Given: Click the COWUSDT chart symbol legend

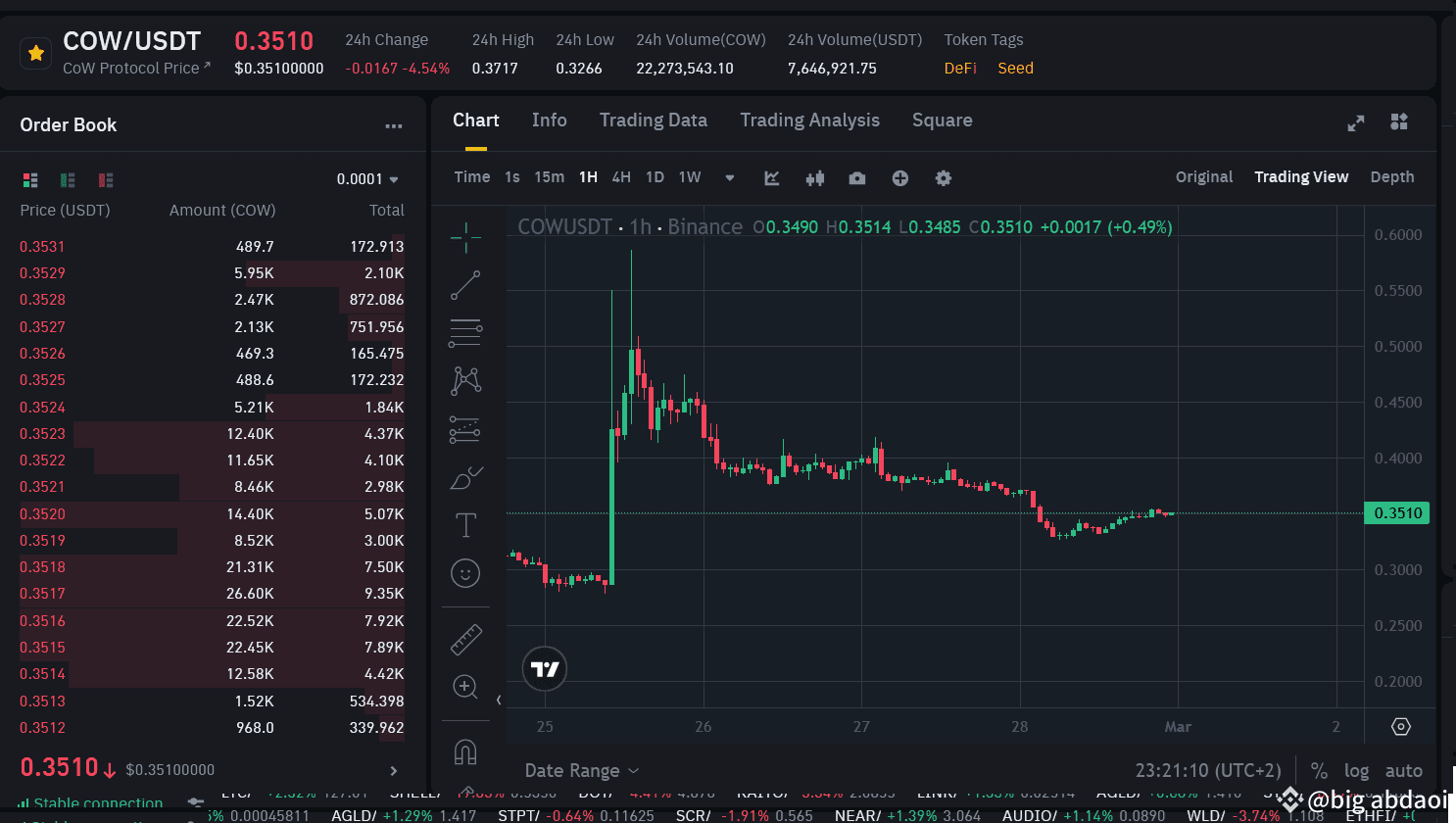Looking at the screenshot, I should (x=564, y=227).
